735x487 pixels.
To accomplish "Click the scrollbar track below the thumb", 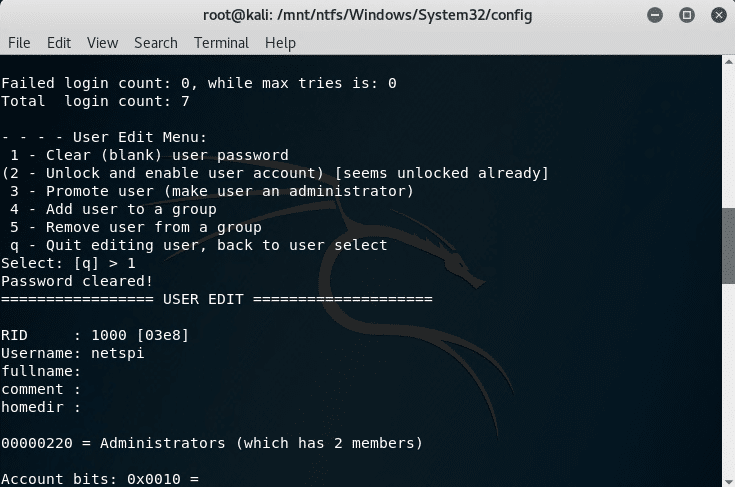I will pyautogui.click(x=728, y=380).
